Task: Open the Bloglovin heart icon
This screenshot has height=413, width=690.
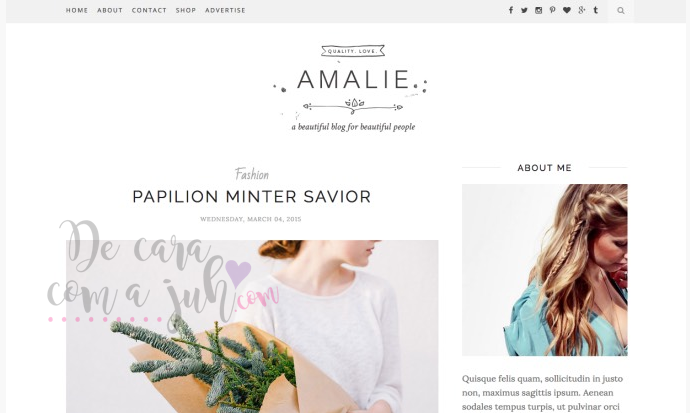Action: click(567, 10)
